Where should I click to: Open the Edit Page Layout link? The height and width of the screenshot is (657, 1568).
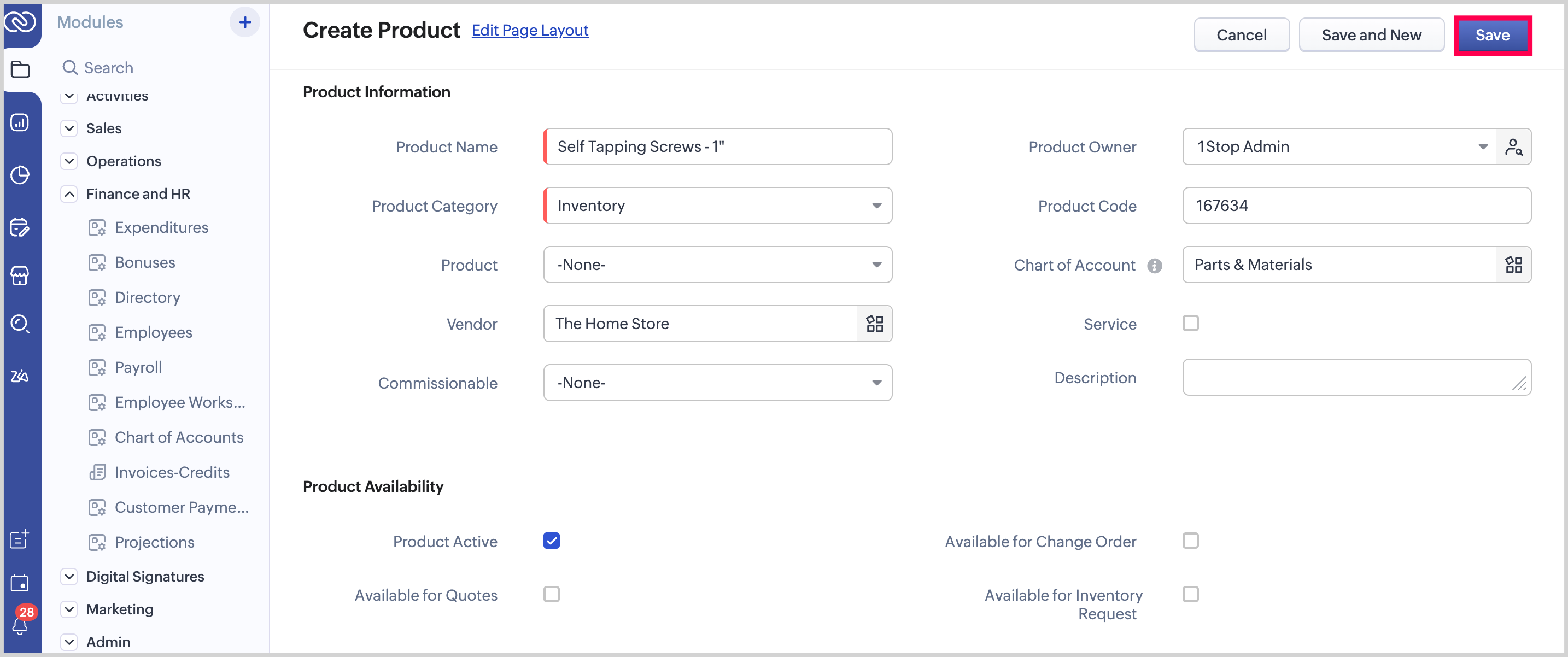(x=530, y=31)
